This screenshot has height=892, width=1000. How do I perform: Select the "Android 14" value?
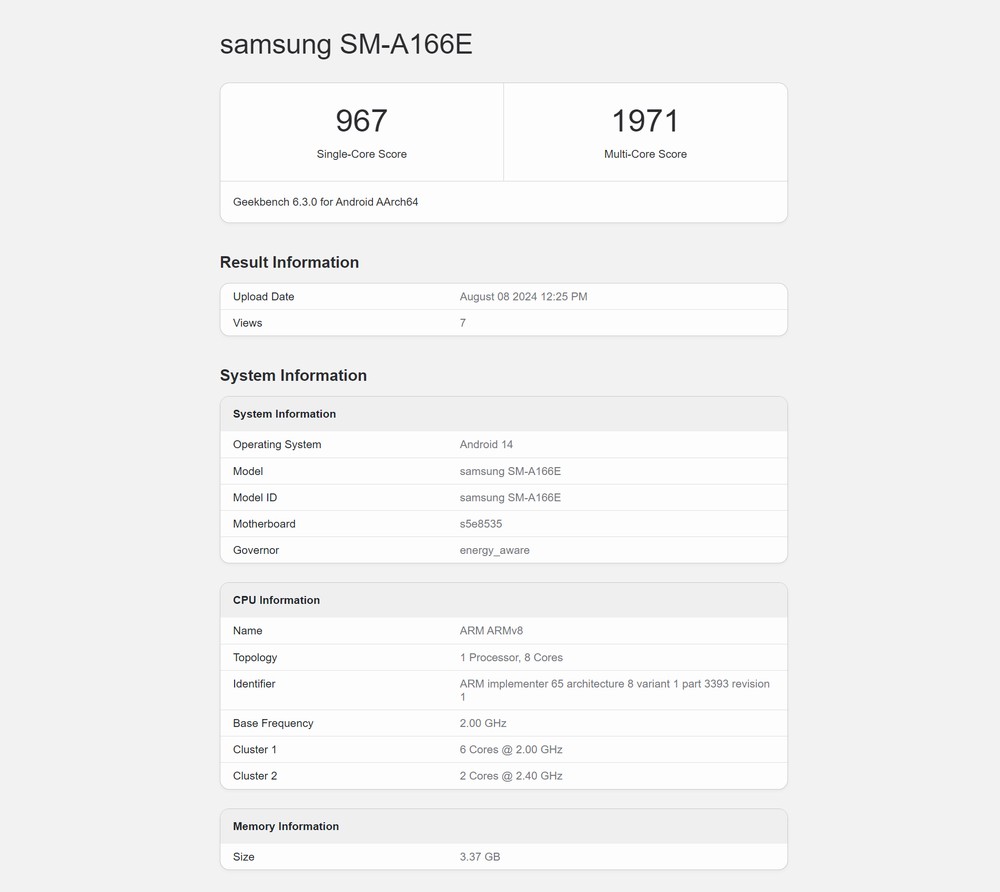(x=486, y=444)
